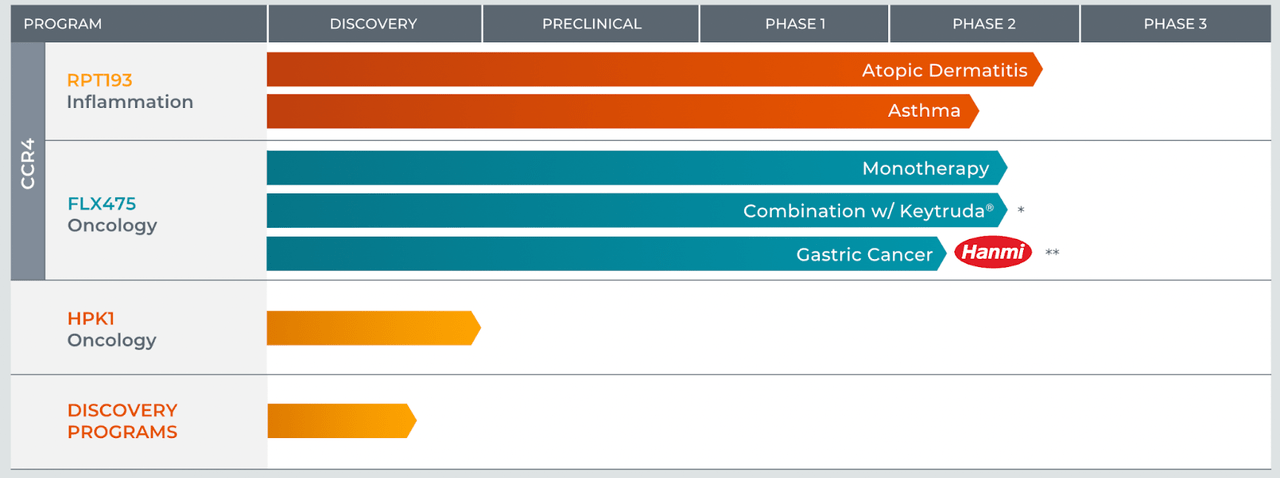Viewport: 1280px width, 478px height.
Task: Click the Discovery Programs orange arrow
Action: pos(340,421)
